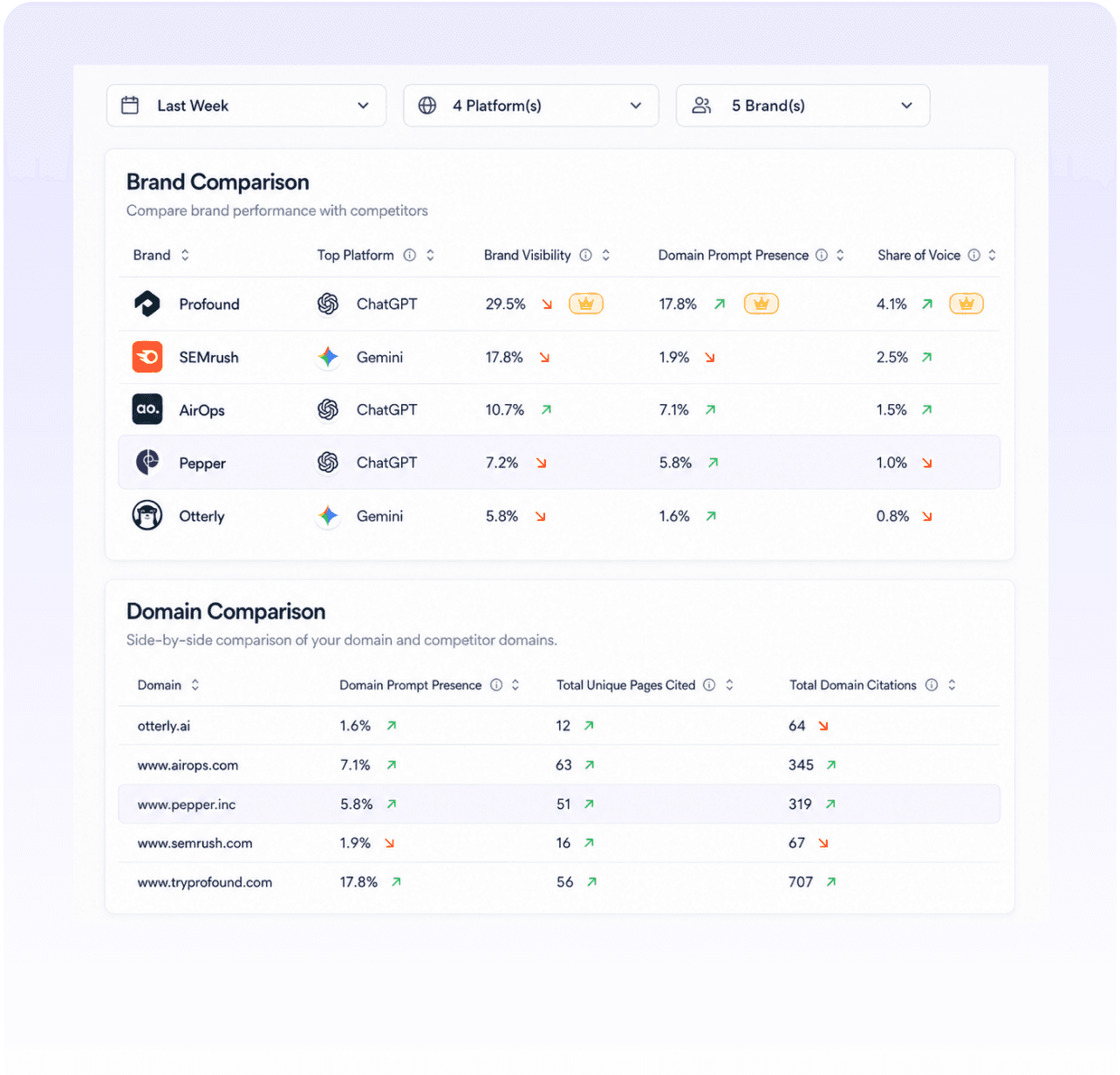
Task: Click the calendar icon in date filter
Action: [130, 106]
